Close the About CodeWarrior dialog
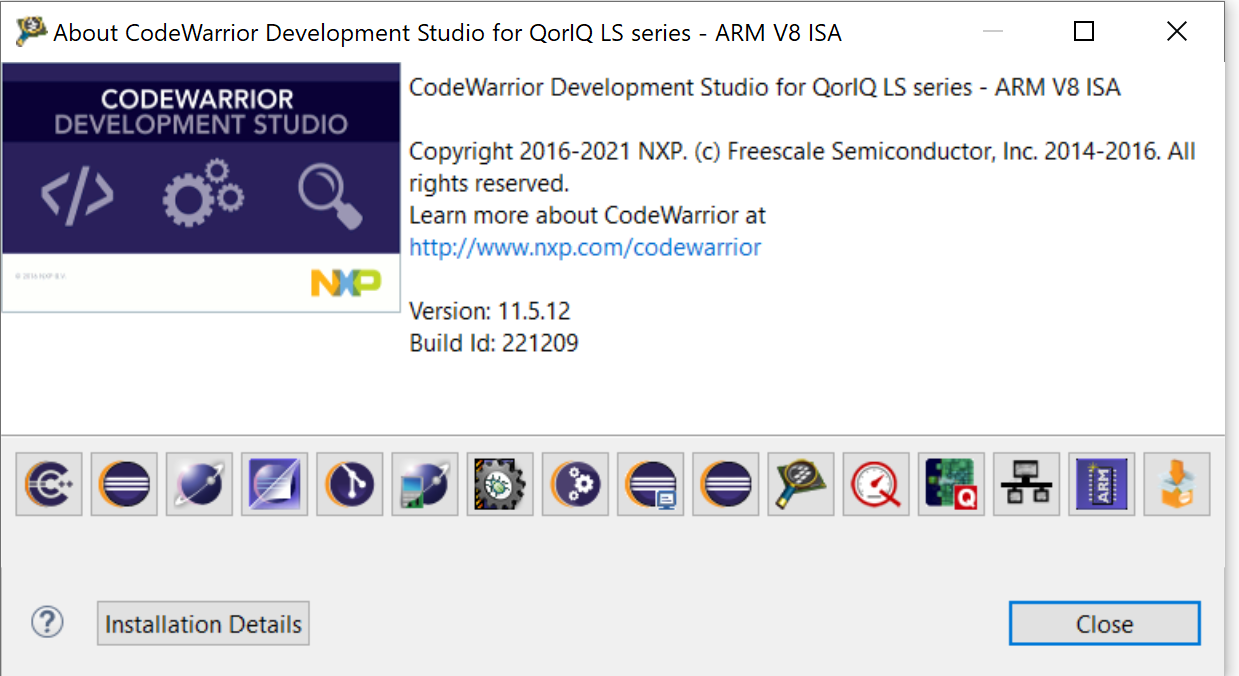1239x676 pixels. click(x=1104, y=623)
